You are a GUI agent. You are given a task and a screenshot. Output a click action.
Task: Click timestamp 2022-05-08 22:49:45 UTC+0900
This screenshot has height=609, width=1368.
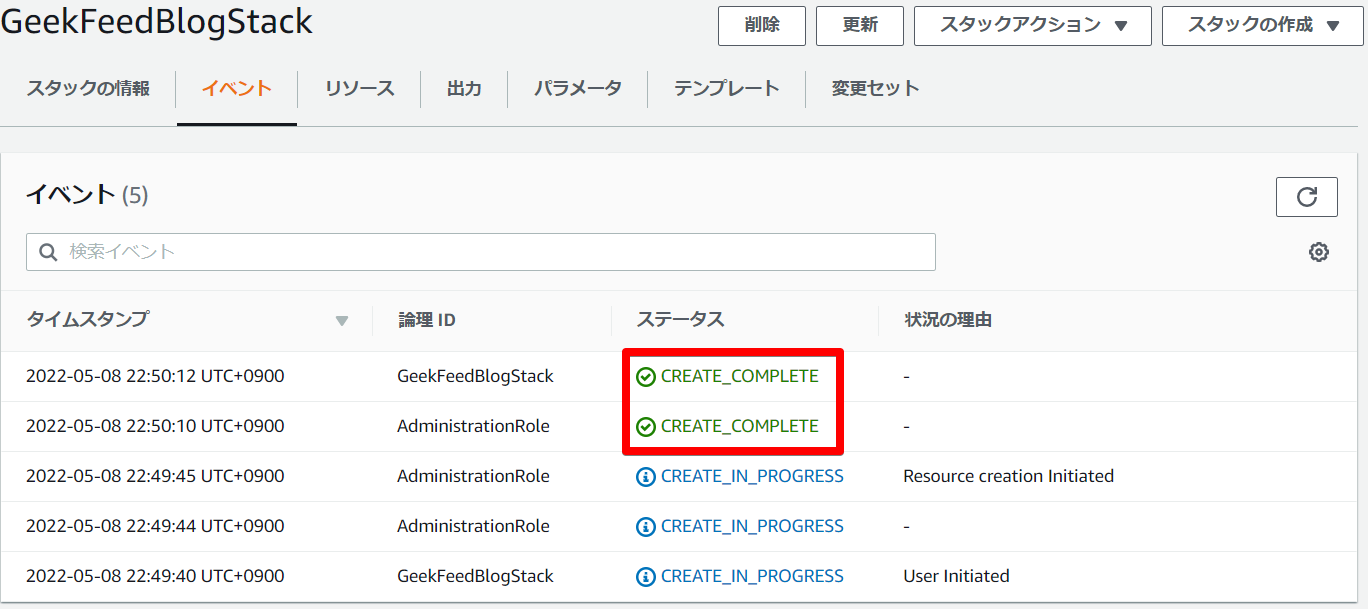[155, 477]
